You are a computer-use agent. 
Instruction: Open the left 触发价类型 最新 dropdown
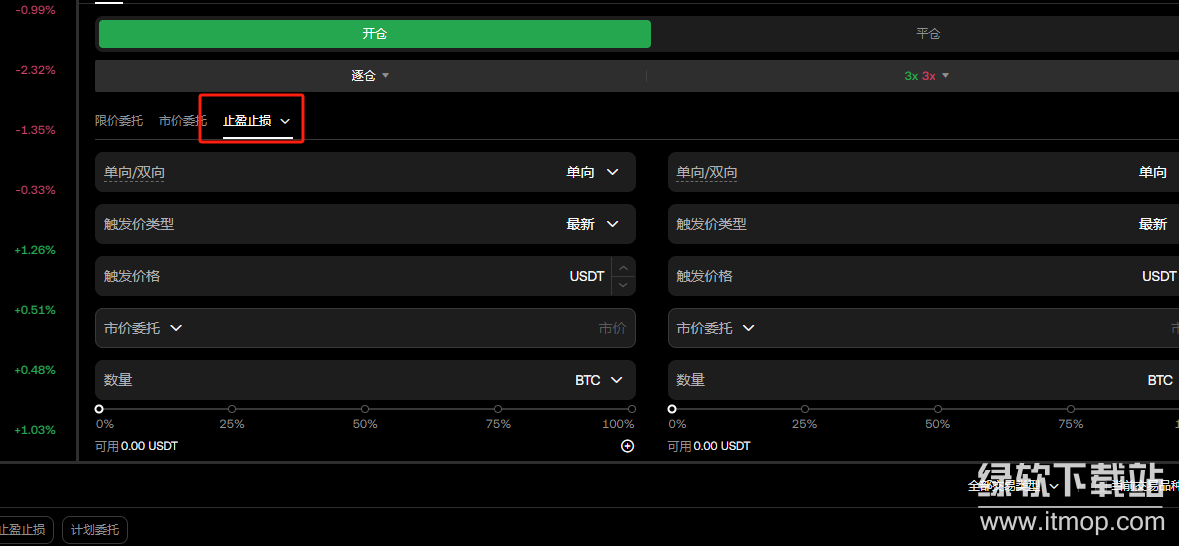594,224
